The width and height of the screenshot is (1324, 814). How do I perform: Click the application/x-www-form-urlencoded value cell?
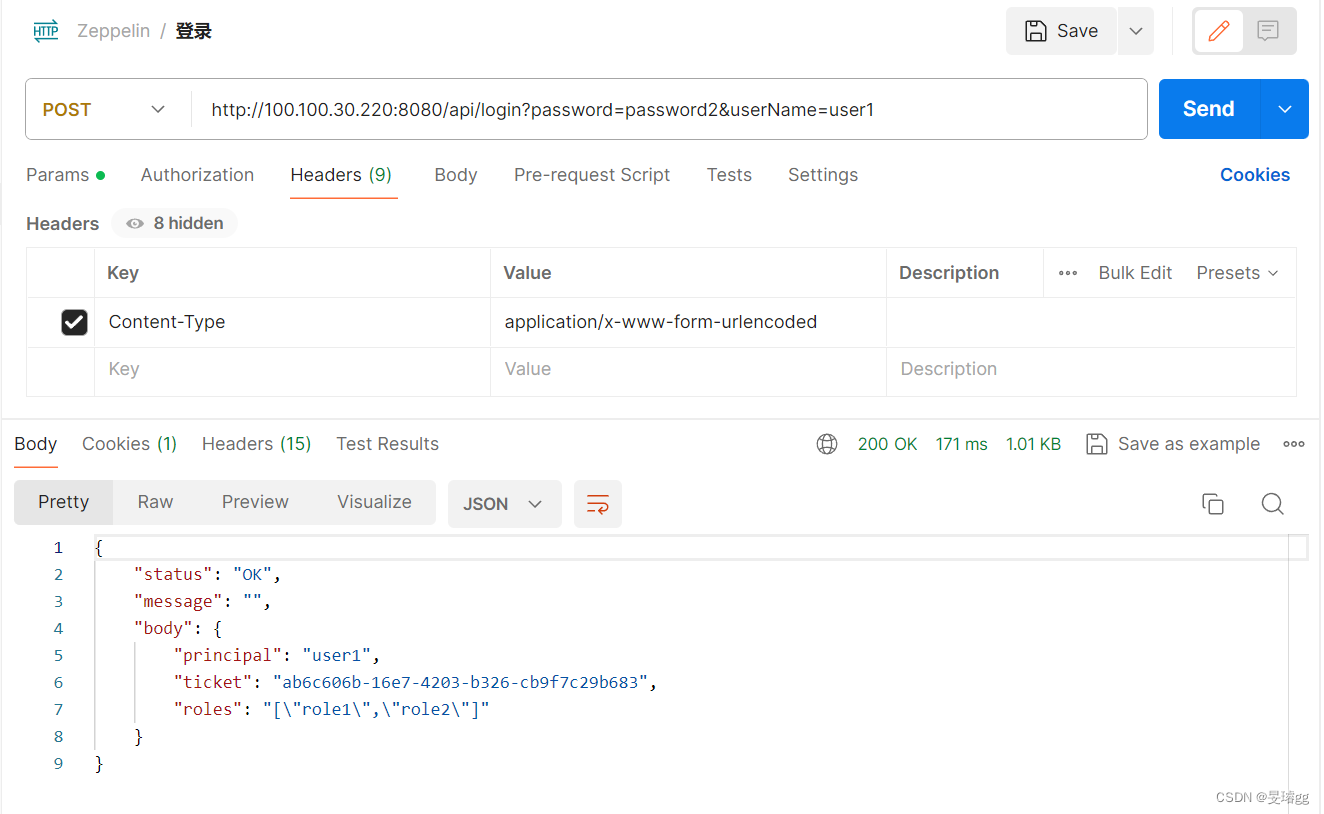pos(688,322)
